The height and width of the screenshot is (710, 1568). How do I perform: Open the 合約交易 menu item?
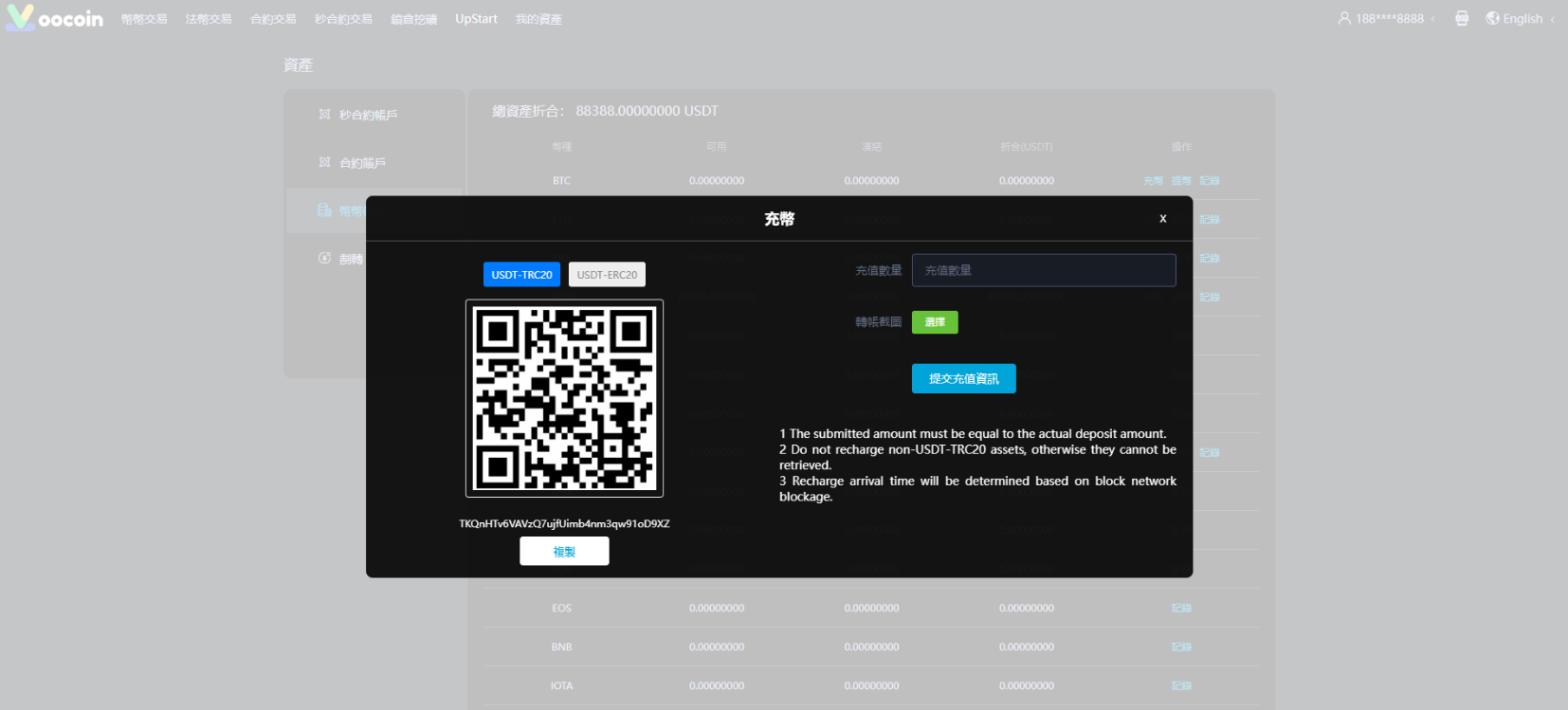pyautogui.click(x=273, y=19)
